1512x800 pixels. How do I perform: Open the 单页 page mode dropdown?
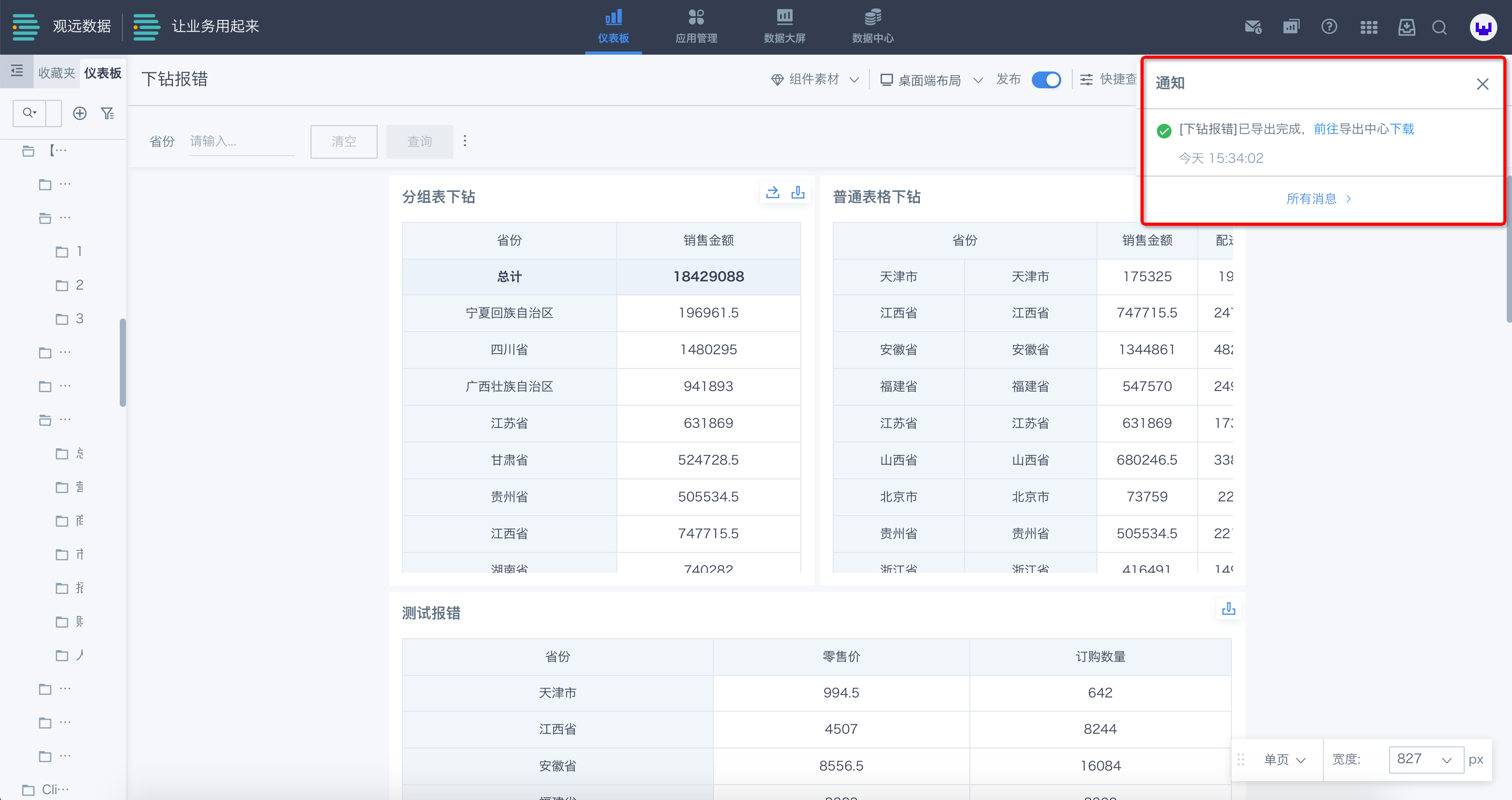[x=1285, y=760]
